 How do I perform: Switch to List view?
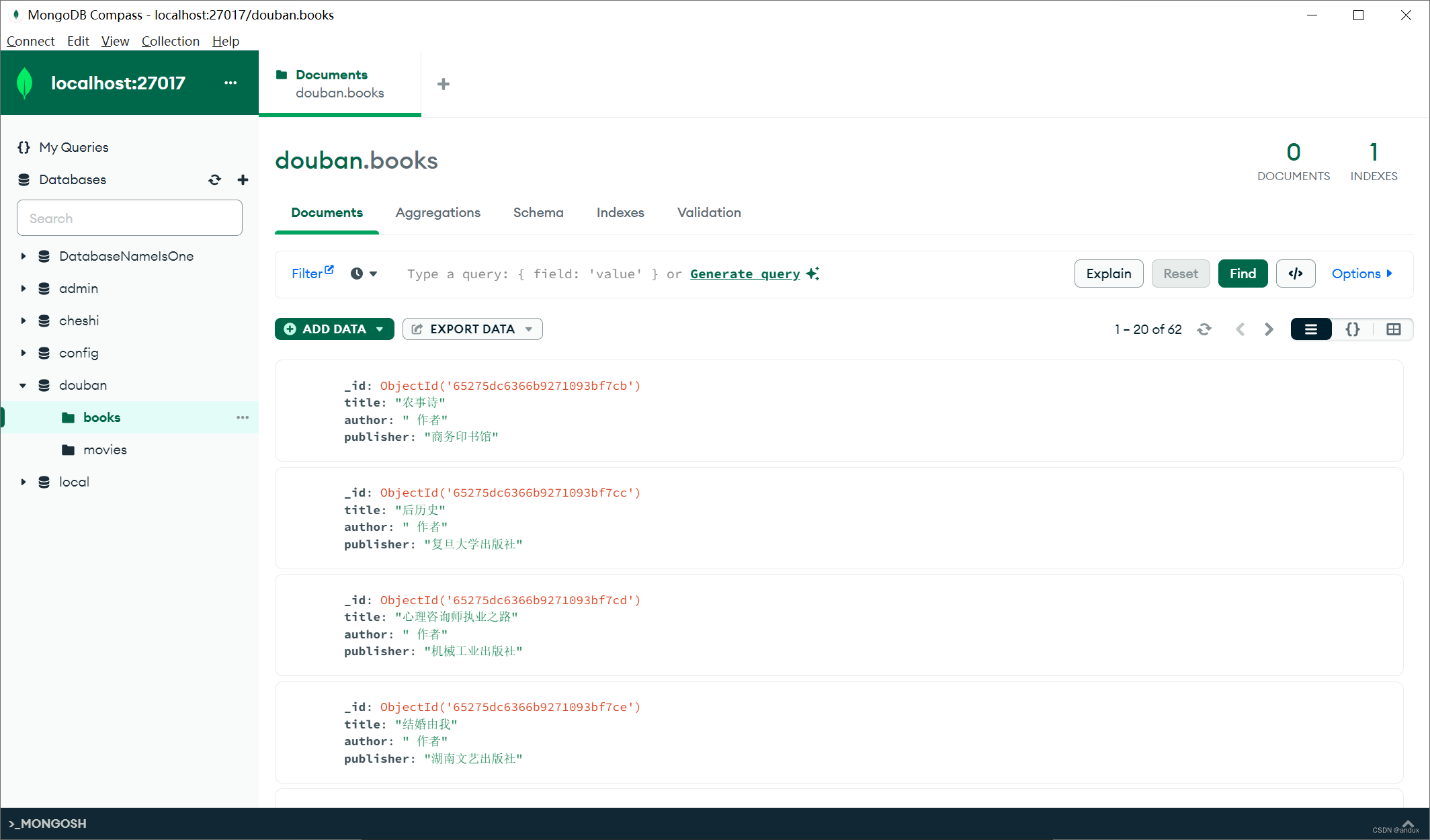1310,329
